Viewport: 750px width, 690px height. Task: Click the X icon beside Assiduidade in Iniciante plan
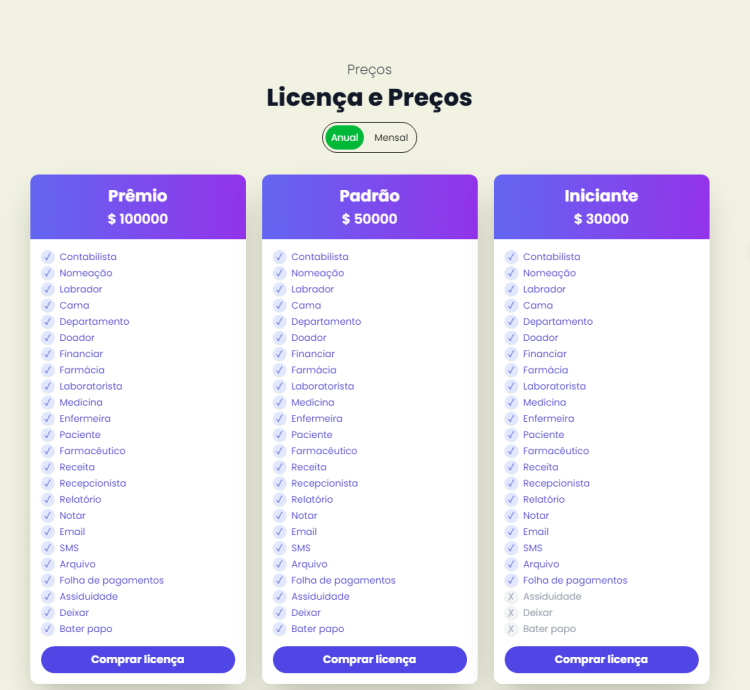pos(511,597)
